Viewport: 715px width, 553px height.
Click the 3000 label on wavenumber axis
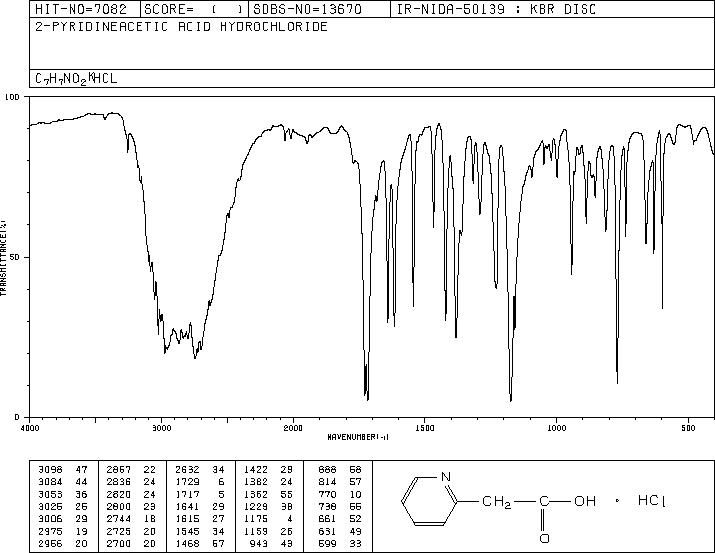pyautogui.click(x=161, y=428)
